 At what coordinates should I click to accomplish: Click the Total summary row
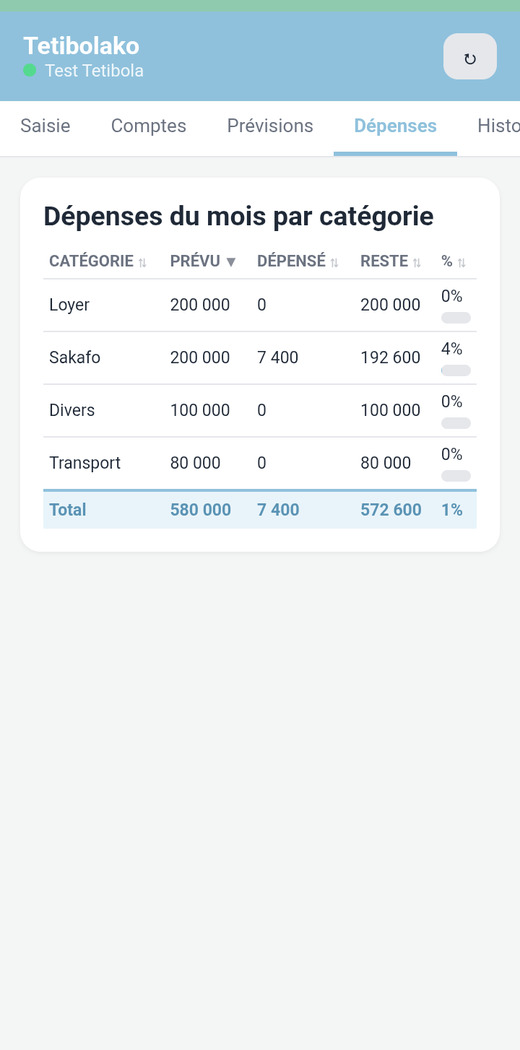[x=260, y=510]
